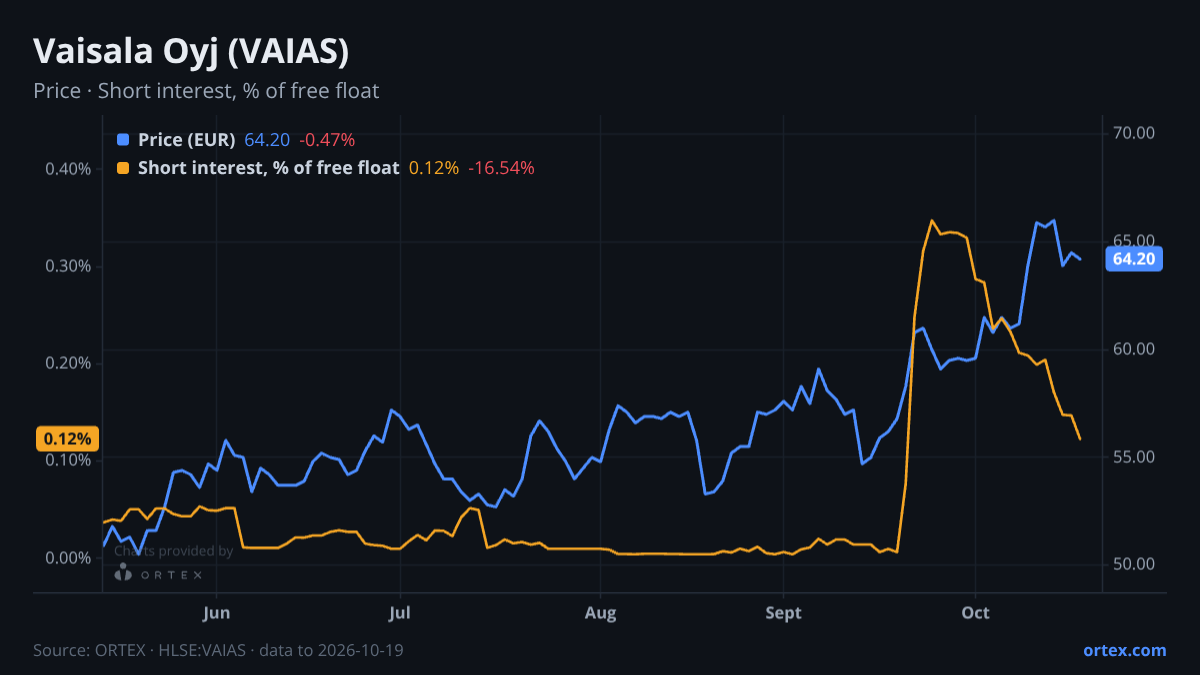Click the 0.30% left axis label
This screenshot has width=1200, height=675.
(68, 266)
